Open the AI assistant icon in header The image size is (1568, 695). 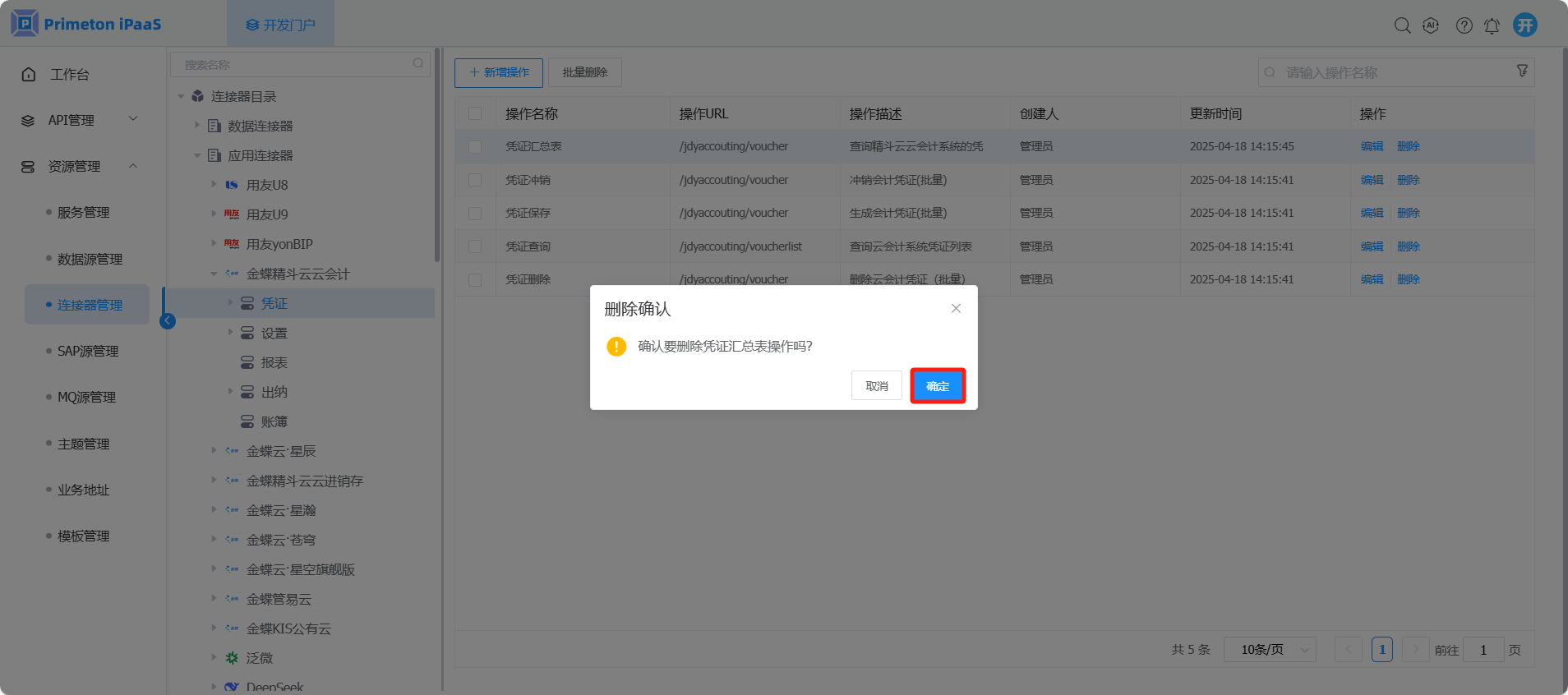click(1431, 25)
